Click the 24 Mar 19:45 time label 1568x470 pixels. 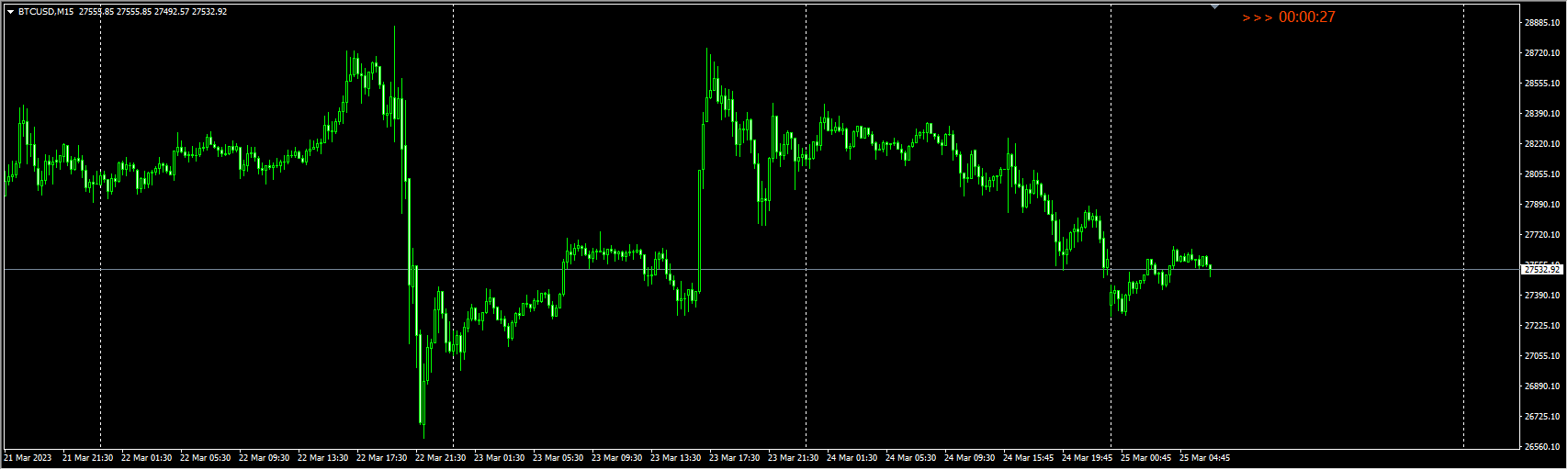coord(1087,458)
